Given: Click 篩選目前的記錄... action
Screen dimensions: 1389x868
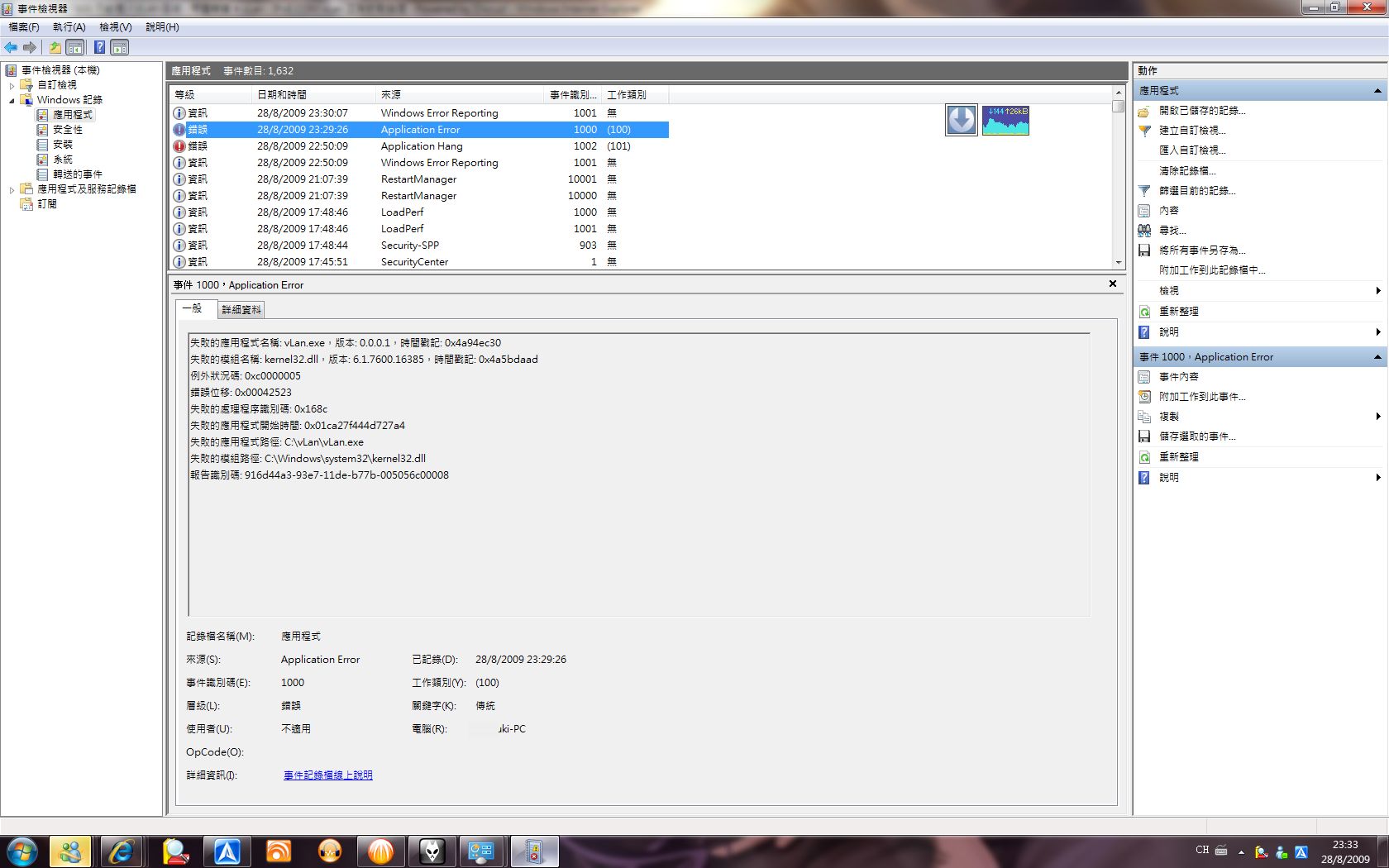Looking at the screenshot, I should coord(1197,191).
